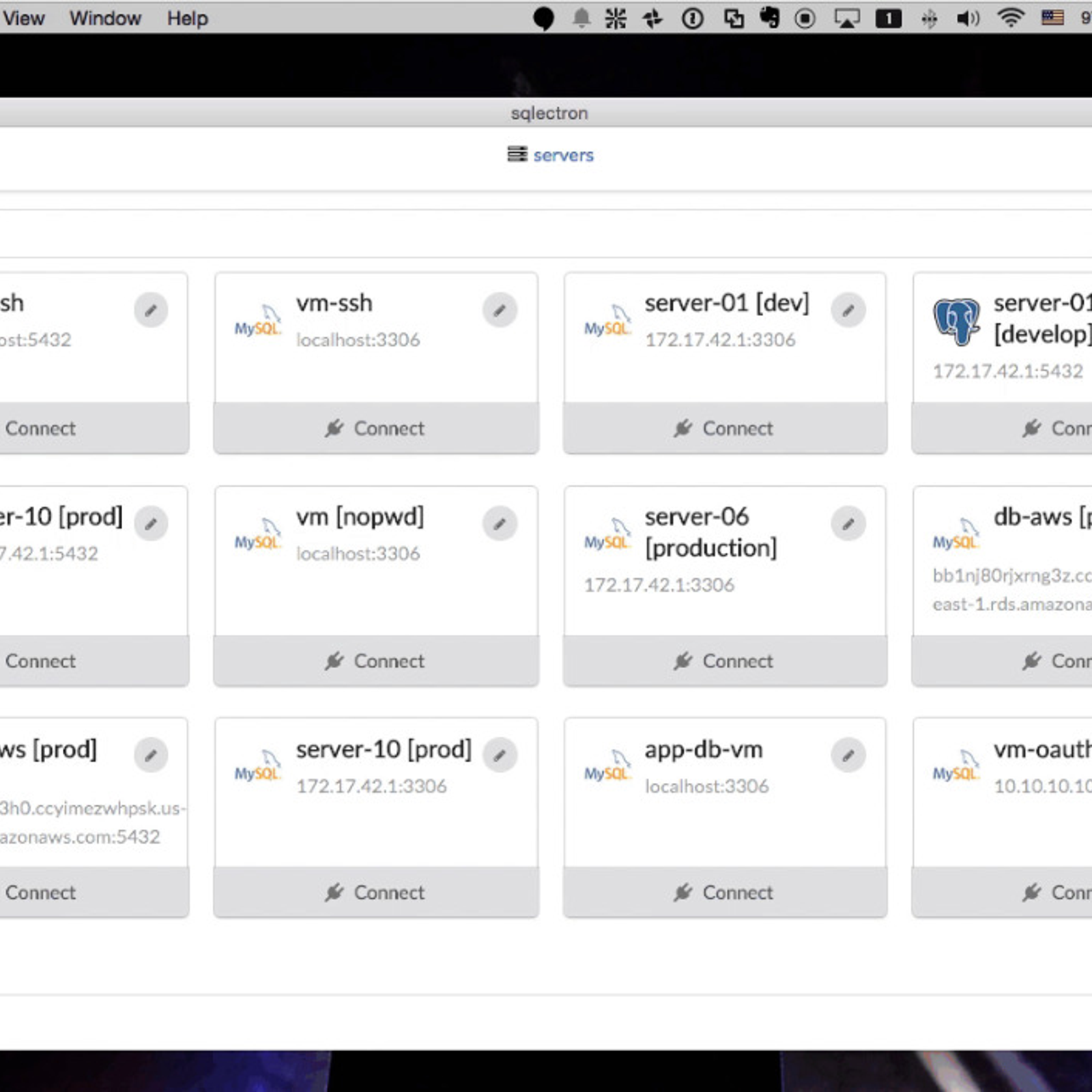Click PostgreSQL elephant logo on server-01 [develop]

pos(956,321)
